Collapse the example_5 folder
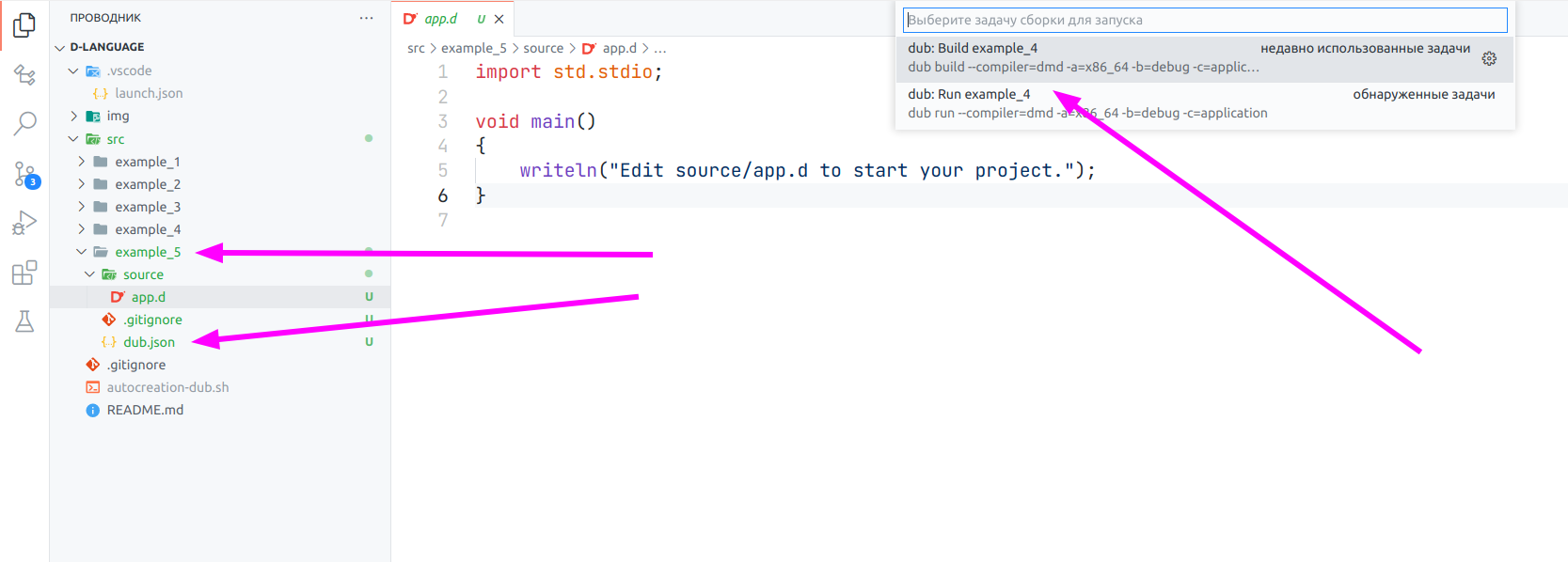Image resolution: width=1568 pixels, height=562 pixels. [82, 252]
